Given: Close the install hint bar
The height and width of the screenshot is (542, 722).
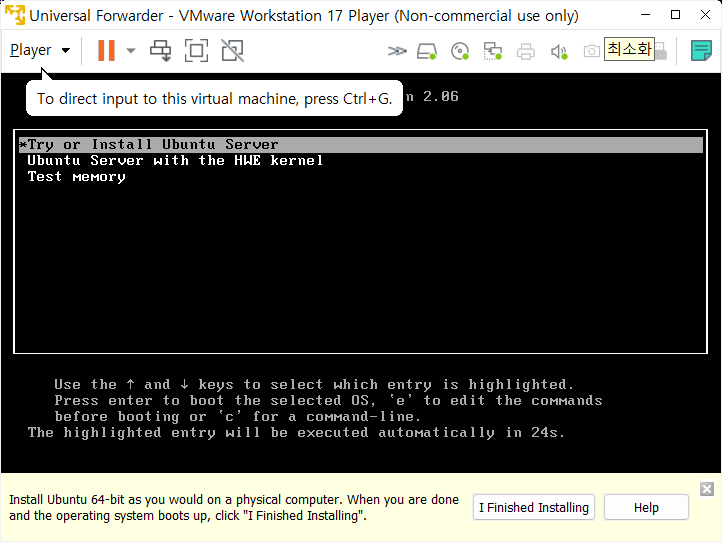Looking at the screenshot, I should pos(707,489).
